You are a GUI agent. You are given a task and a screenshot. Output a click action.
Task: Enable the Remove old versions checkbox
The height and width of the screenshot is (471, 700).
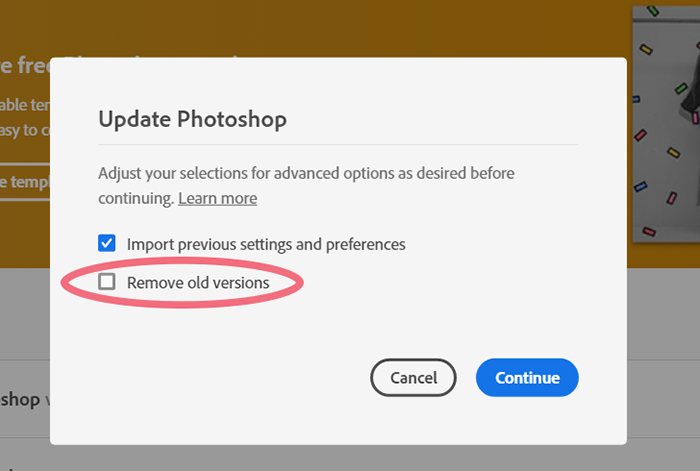pyautogui.click(x=107, y=282)
